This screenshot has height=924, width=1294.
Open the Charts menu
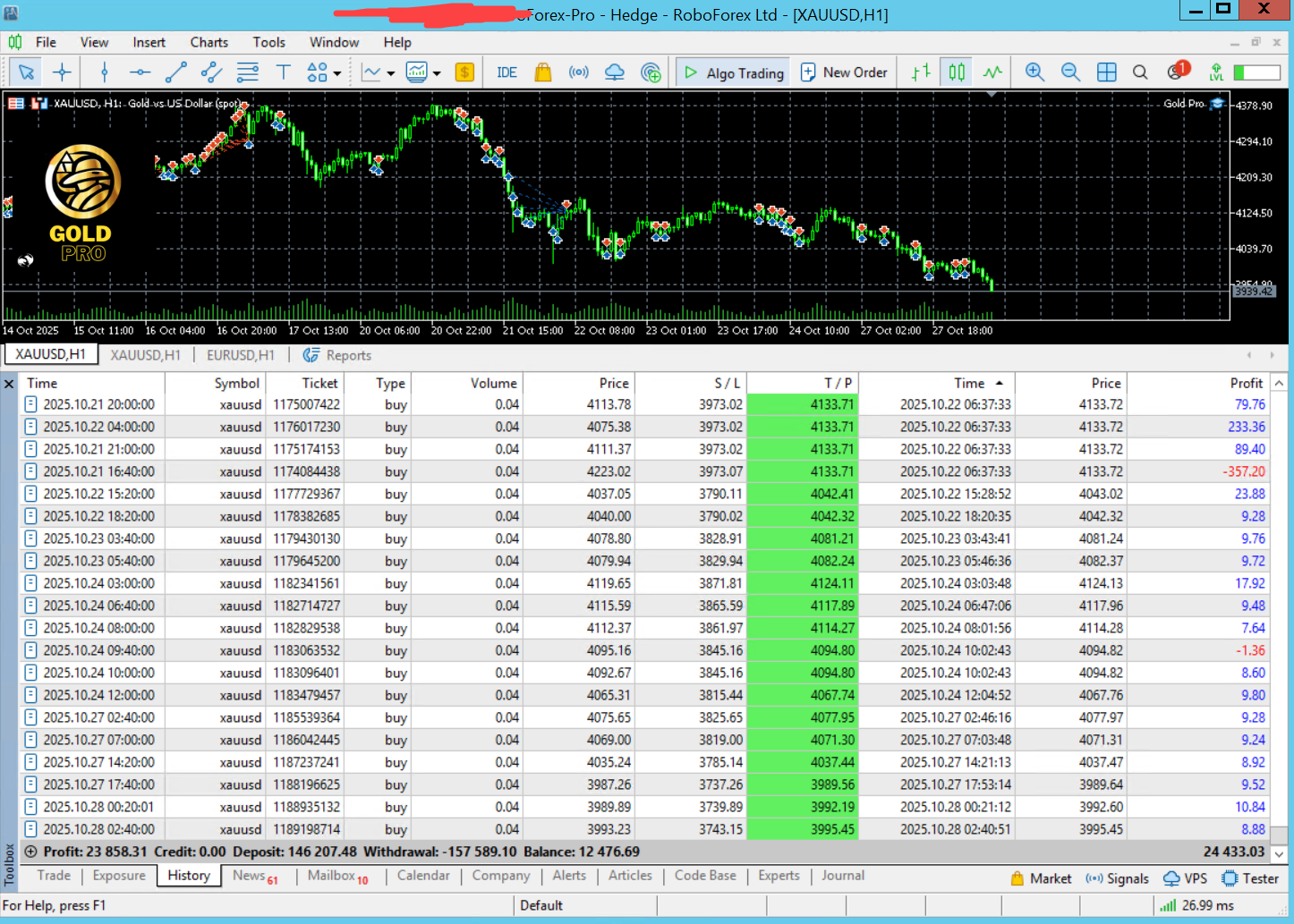tap(209, 42)
